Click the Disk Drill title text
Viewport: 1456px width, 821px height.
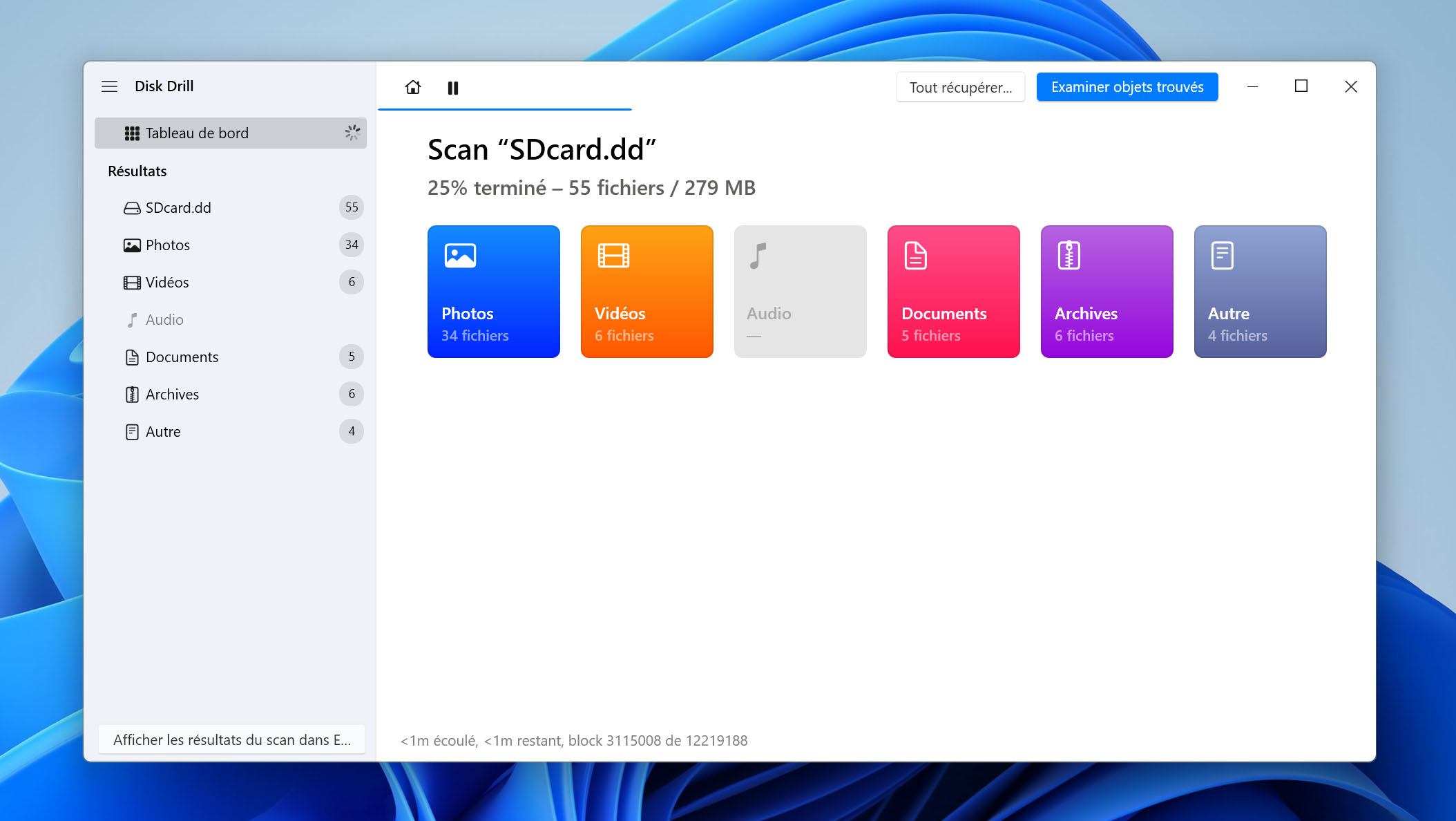pyautogui.click(x=164, y=86)
